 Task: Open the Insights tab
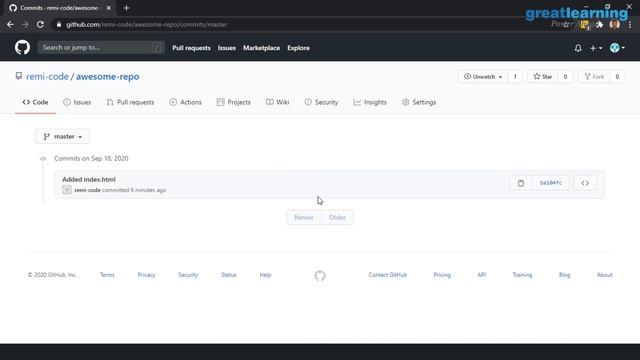click(370, 102)
